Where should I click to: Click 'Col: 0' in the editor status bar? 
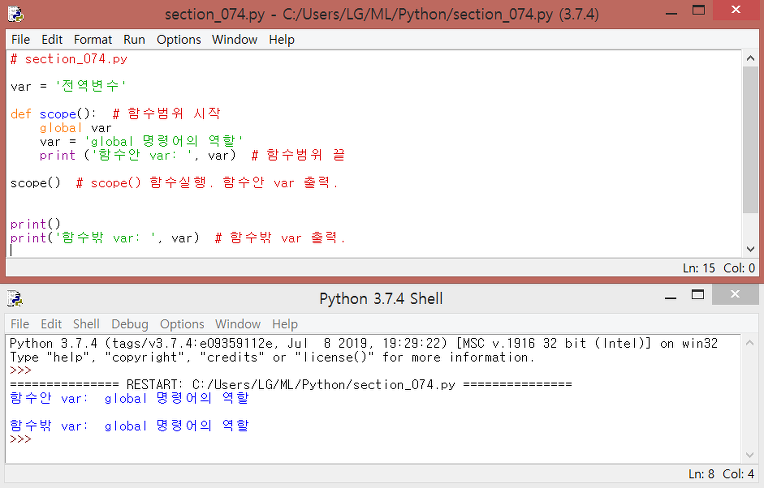tap(739, 268)
